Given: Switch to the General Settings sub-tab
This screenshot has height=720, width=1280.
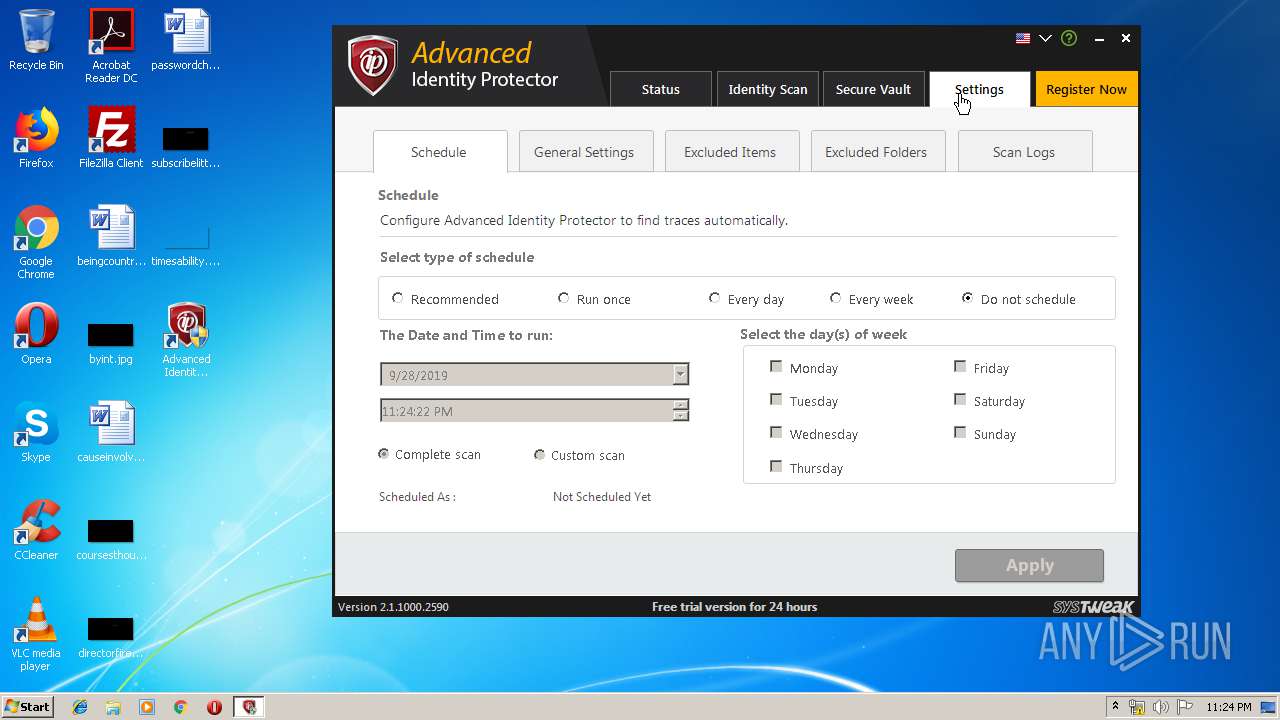Looking at the screenshot, I should 584,152.
